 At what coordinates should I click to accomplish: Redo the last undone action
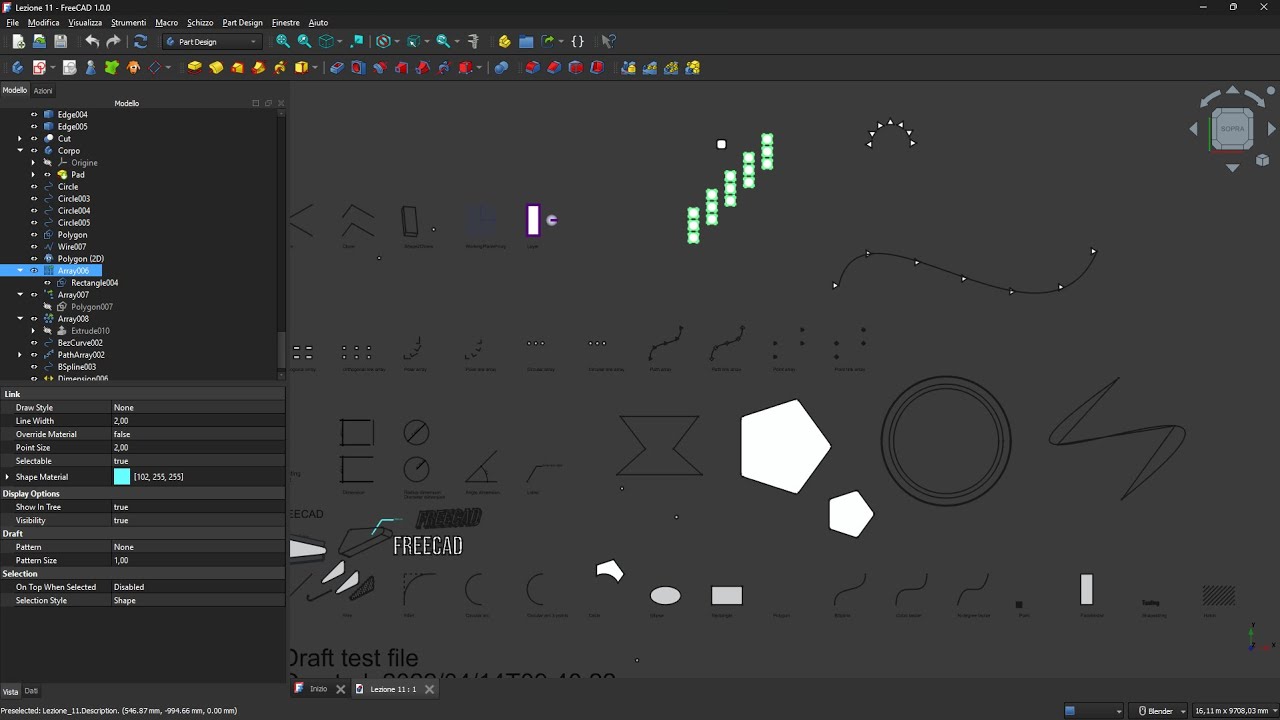pyautogui.click(x=113, y=41)
